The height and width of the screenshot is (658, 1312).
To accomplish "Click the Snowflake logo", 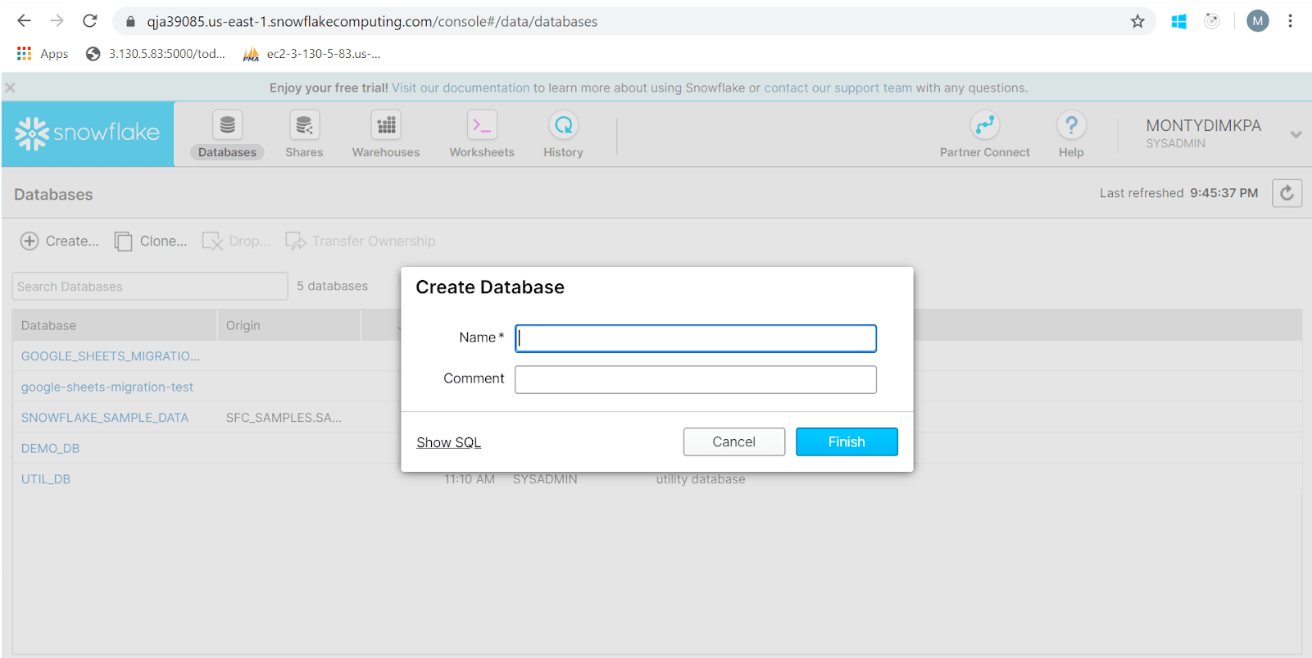I will 86,133.
